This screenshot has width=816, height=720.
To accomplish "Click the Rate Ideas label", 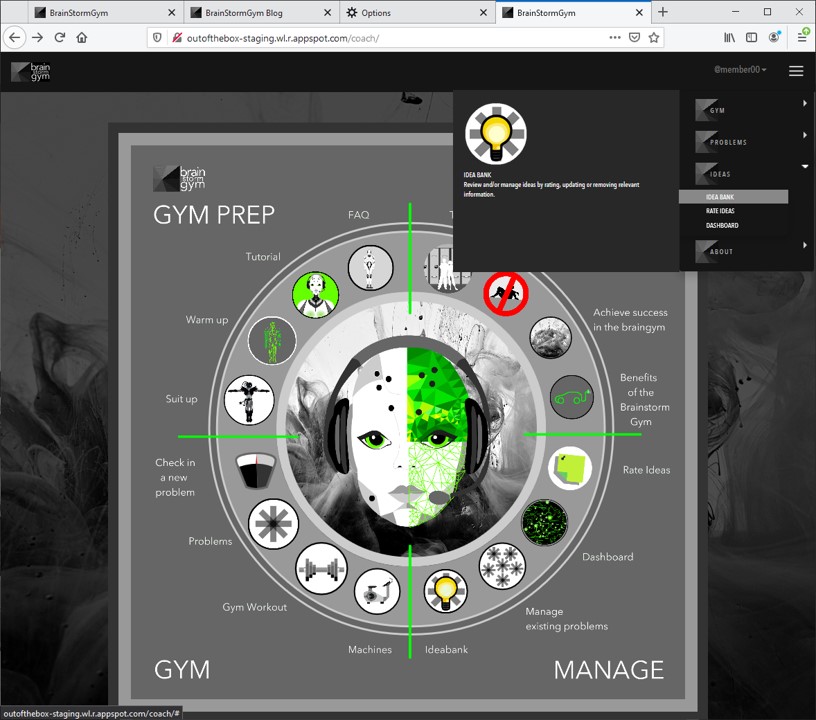I will 646,470.
